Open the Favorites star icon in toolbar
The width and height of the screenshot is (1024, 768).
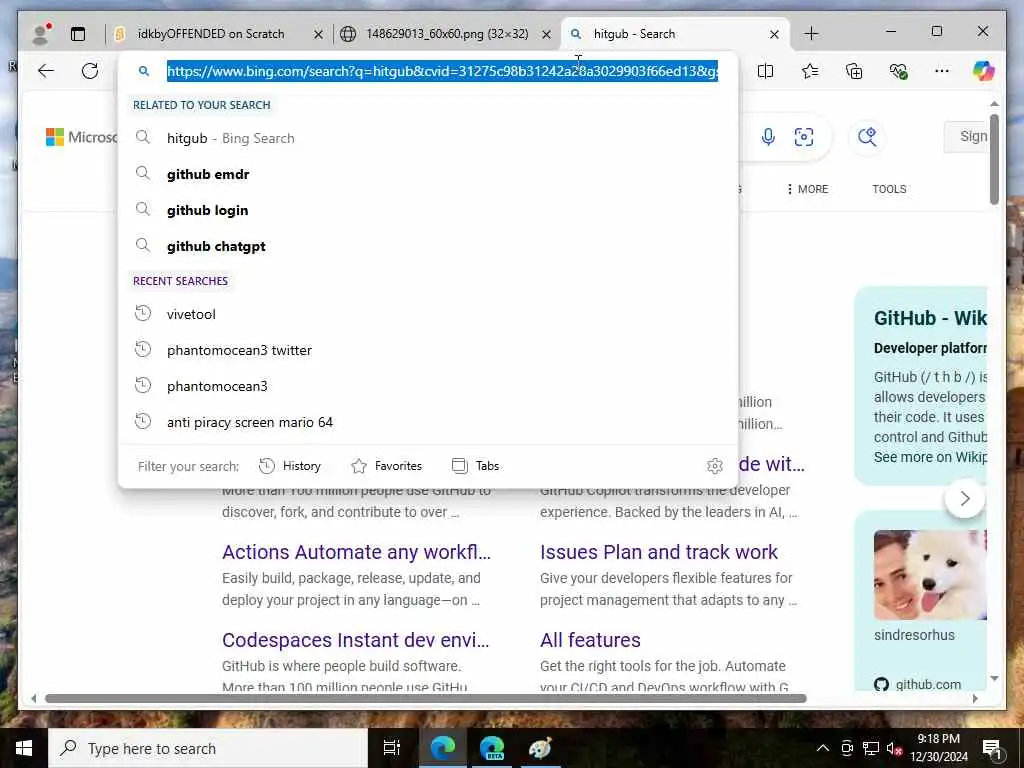point(810,71)
